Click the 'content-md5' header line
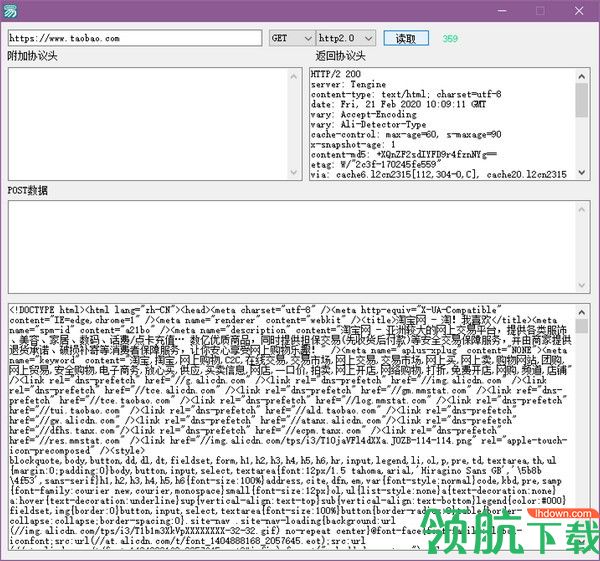 tap(404, 155)
